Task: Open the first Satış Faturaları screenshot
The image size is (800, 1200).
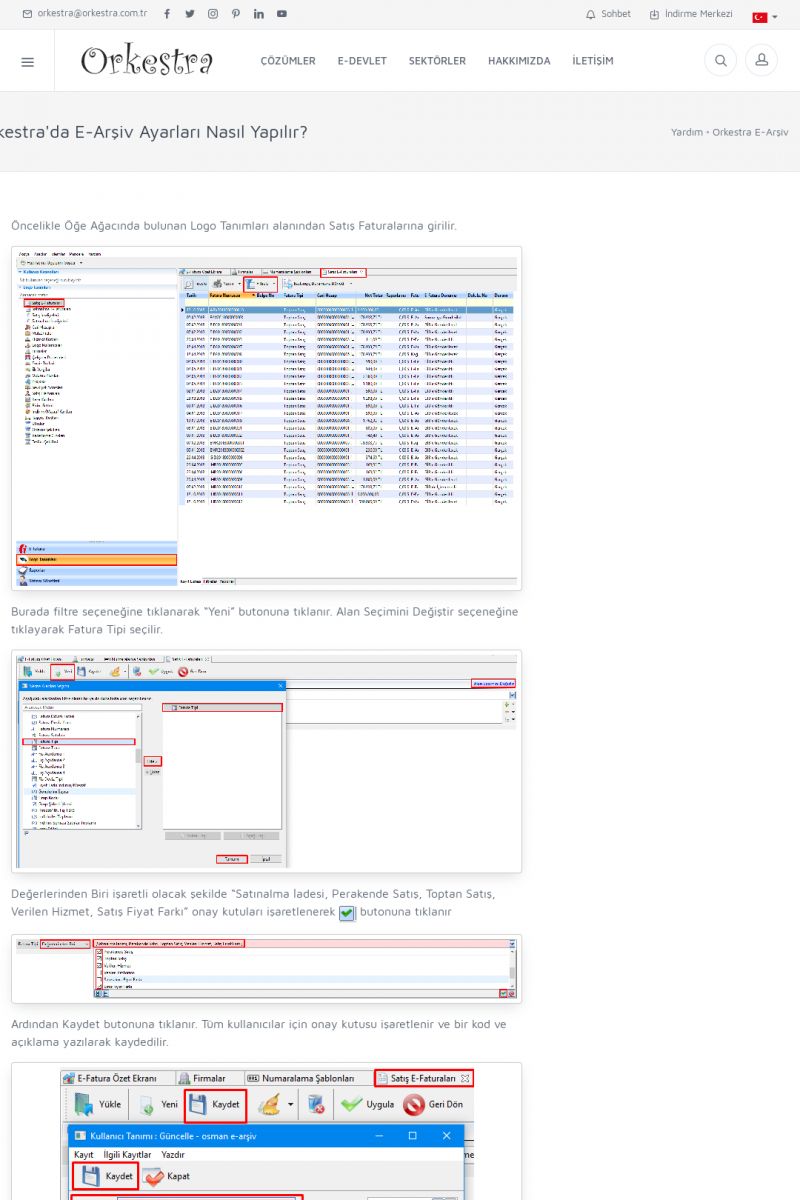Action: click(x=266, y=417)
